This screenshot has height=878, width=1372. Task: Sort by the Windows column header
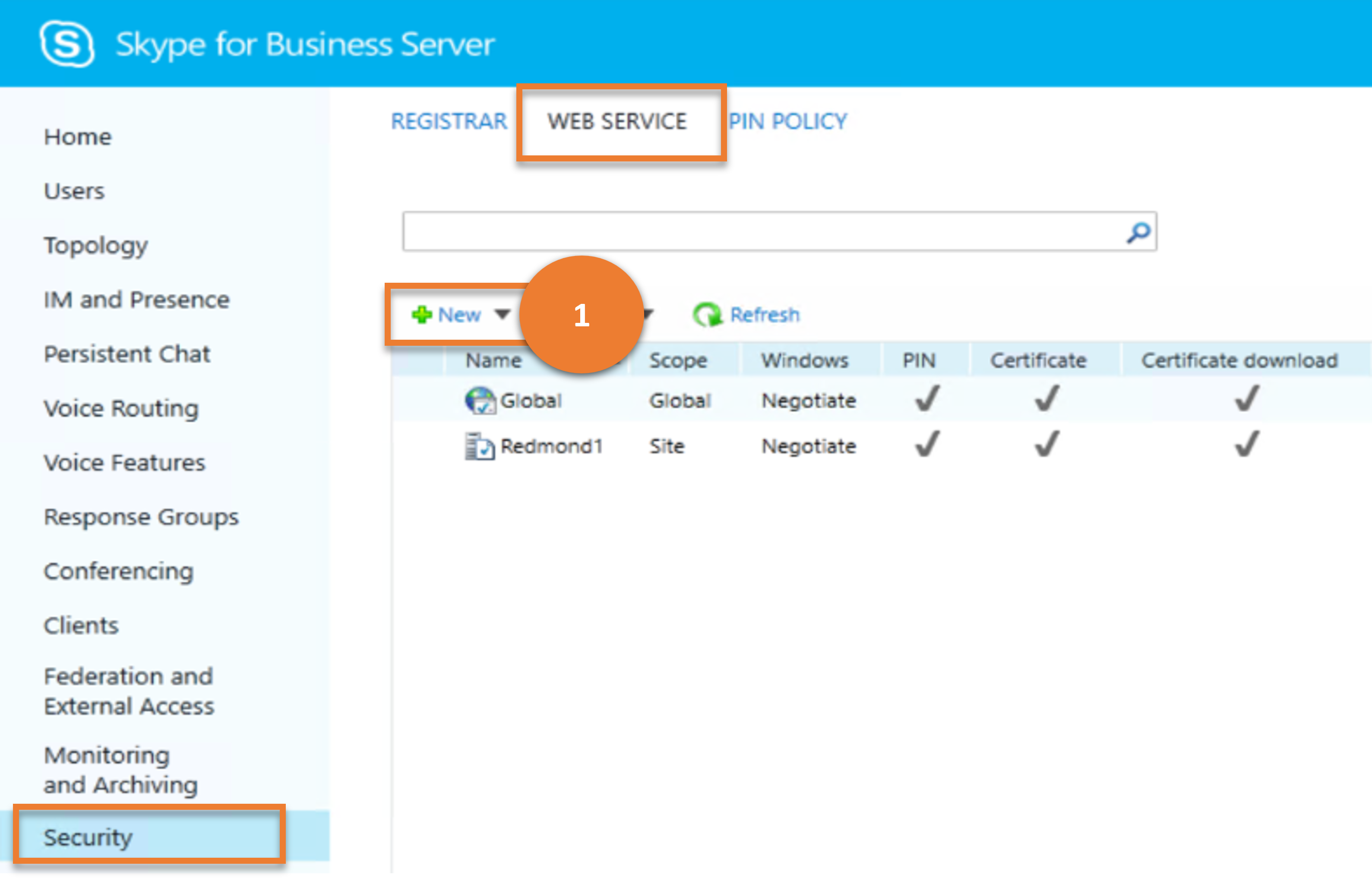[x=805, y=360]
